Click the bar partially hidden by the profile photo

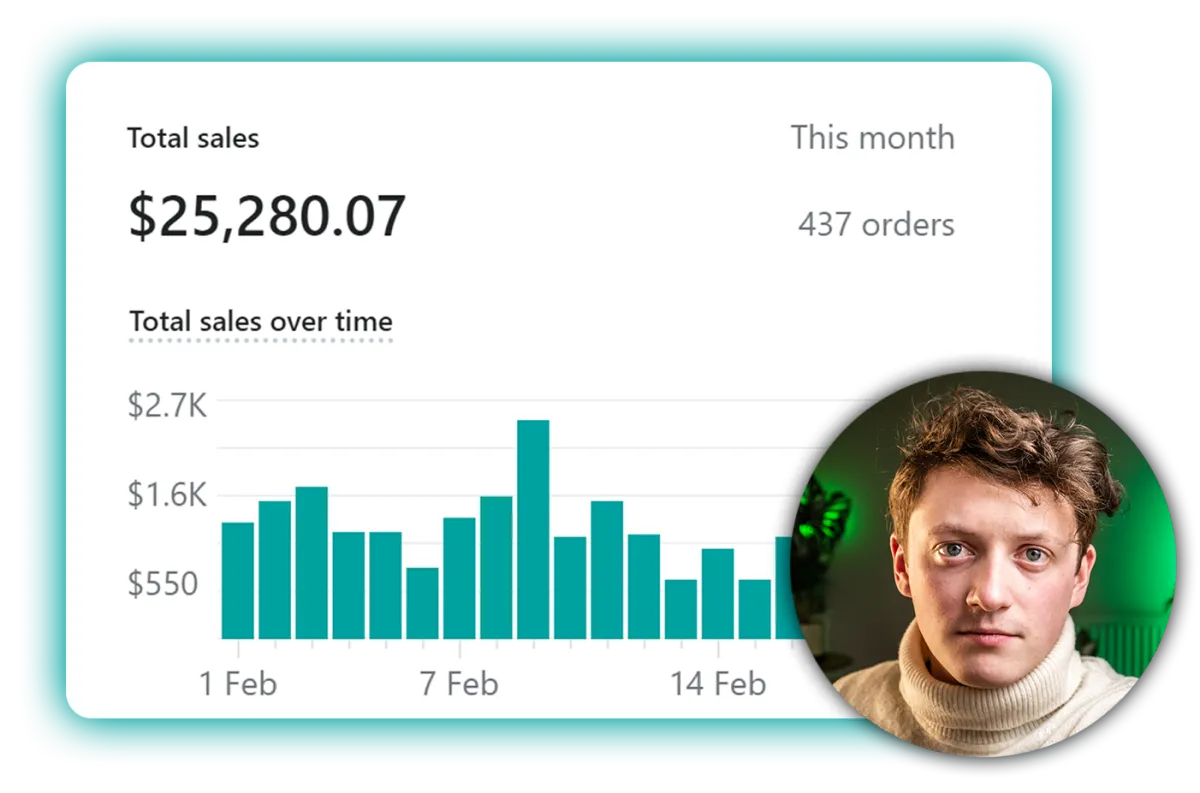(787, 587)
